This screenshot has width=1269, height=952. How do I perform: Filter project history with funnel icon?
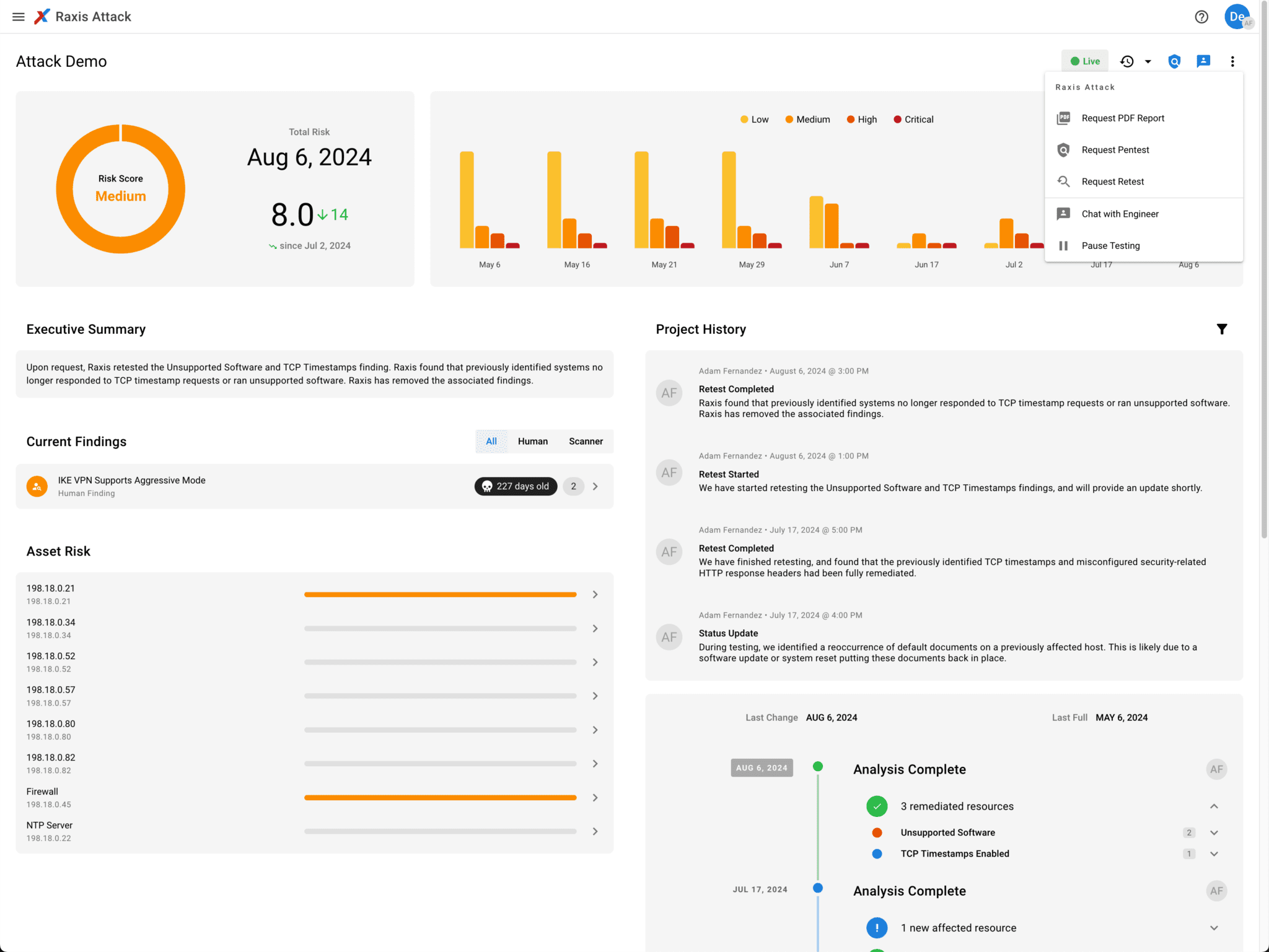1222,329
